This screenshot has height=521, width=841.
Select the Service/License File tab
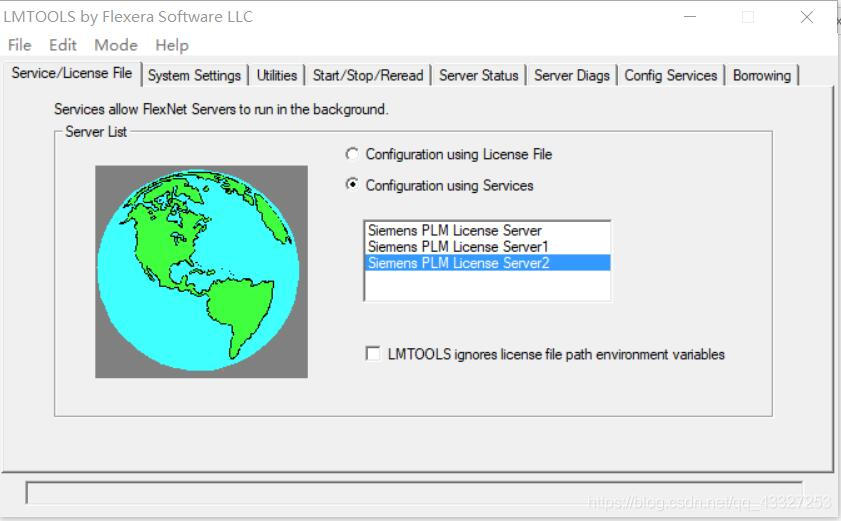coord(72,73)
